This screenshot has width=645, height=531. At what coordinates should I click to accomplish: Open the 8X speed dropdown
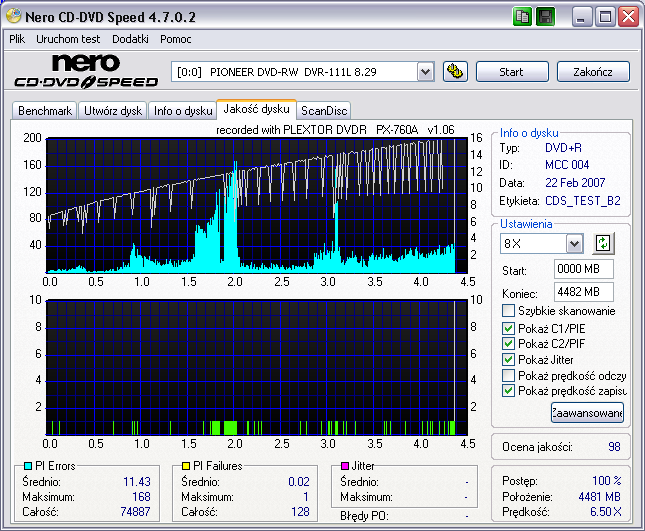click(x=574, y=243)
